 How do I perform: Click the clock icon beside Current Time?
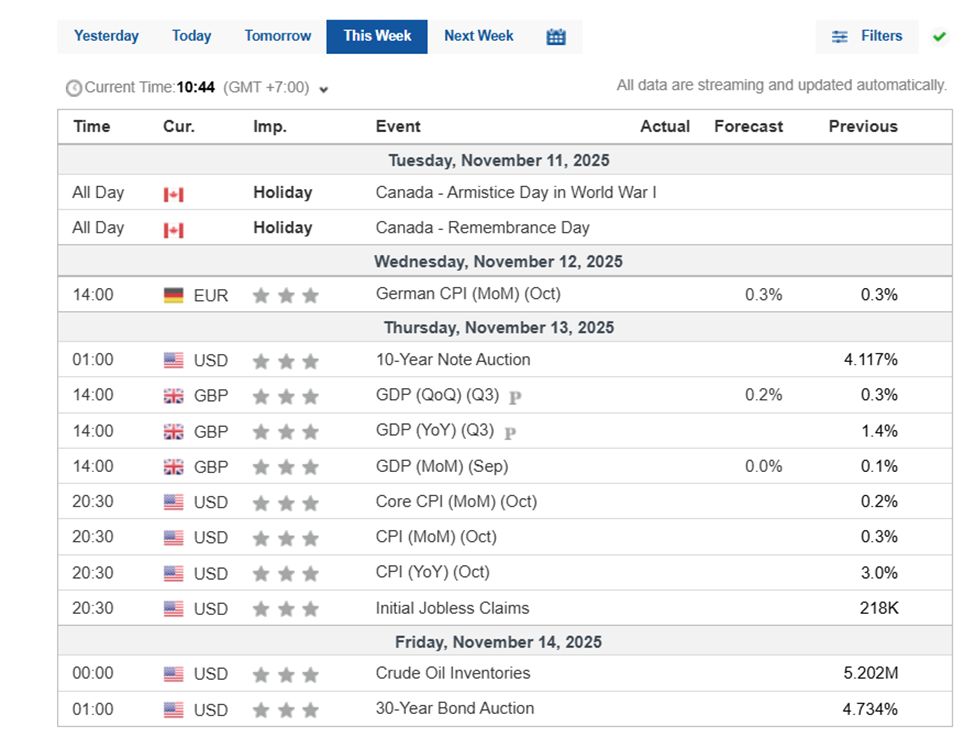74,88
